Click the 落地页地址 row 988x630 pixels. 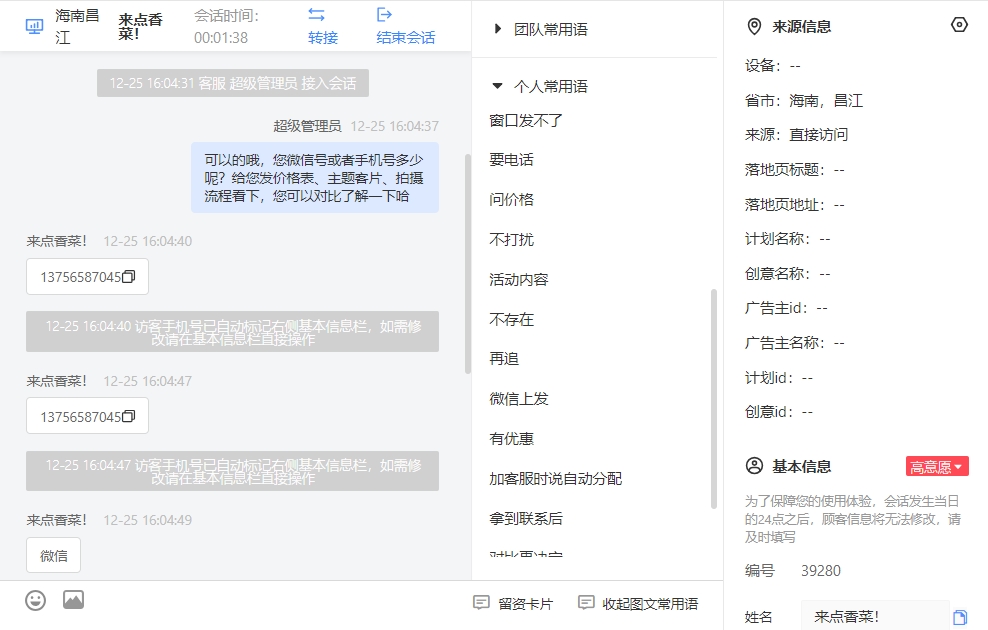(x=795, y=205)
